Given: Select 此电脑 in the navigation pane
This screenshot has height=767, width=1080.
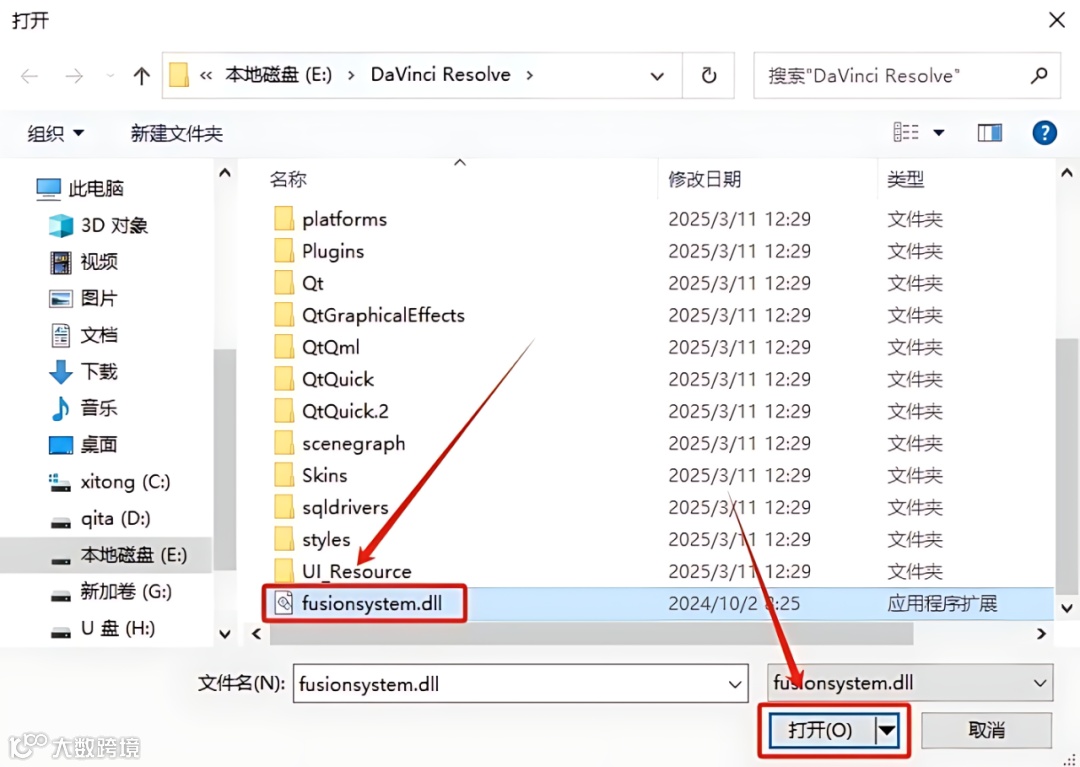Looking at the screenshot, I should point(80,188).
